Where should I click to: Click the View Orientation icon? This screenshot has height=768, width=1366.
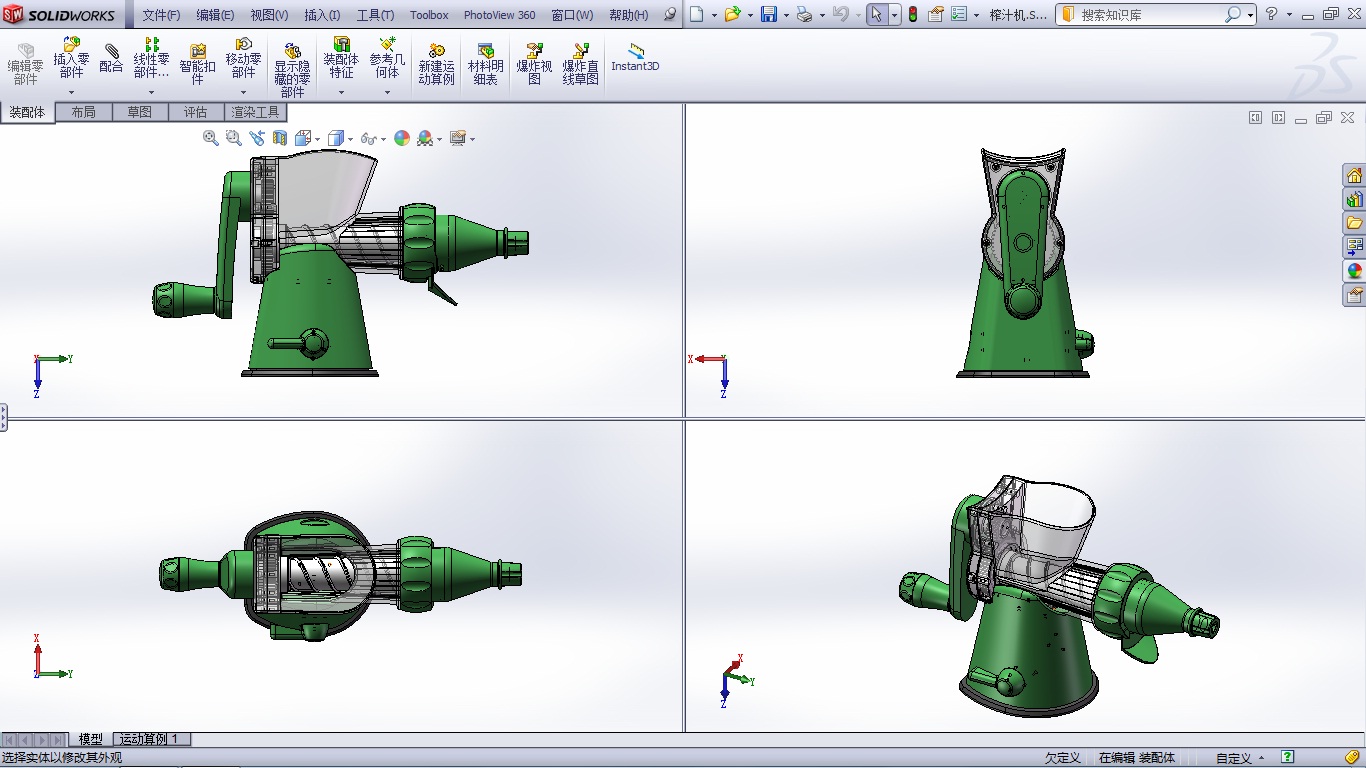pyautogui.click(x=303, y=138)
